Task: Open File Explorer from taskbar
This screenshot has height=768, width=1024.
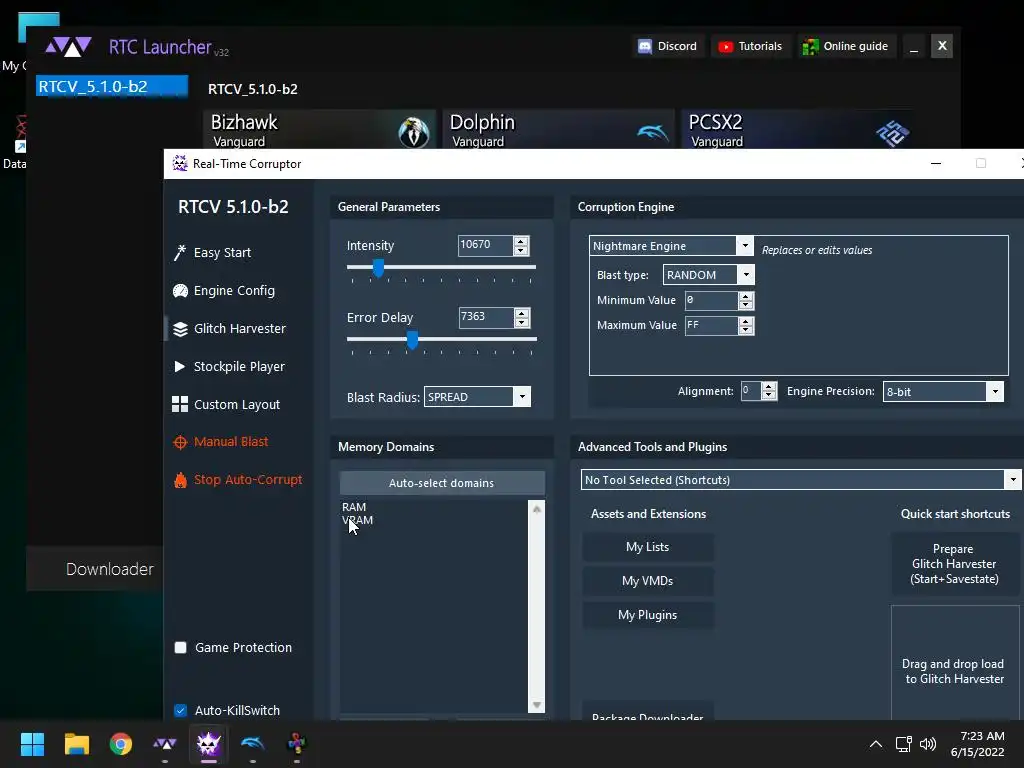Action: pos(76,743)
